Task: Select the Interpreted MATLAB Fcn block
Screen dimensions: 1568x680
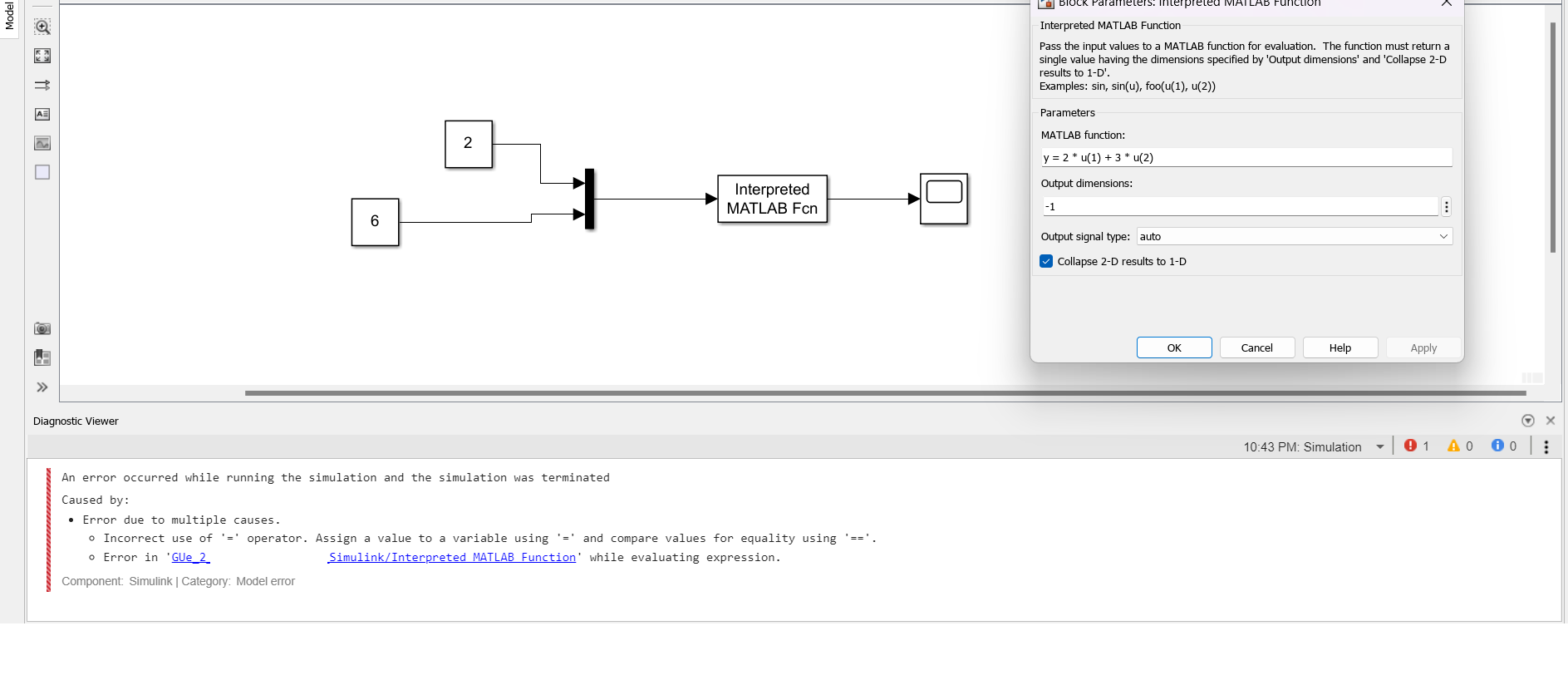Action: point(772,199)
